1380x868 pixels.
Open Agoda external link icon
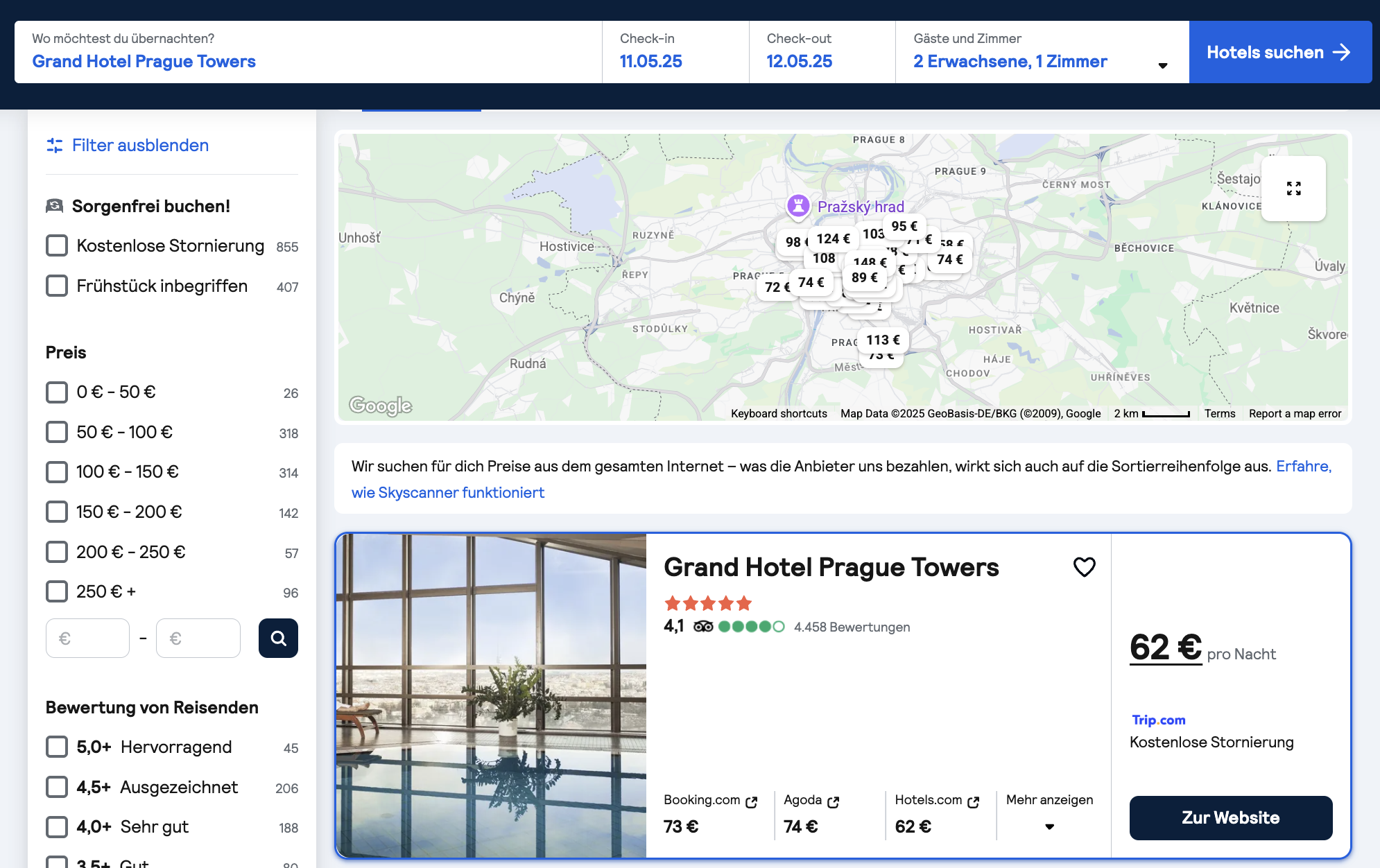click(834, 801)
